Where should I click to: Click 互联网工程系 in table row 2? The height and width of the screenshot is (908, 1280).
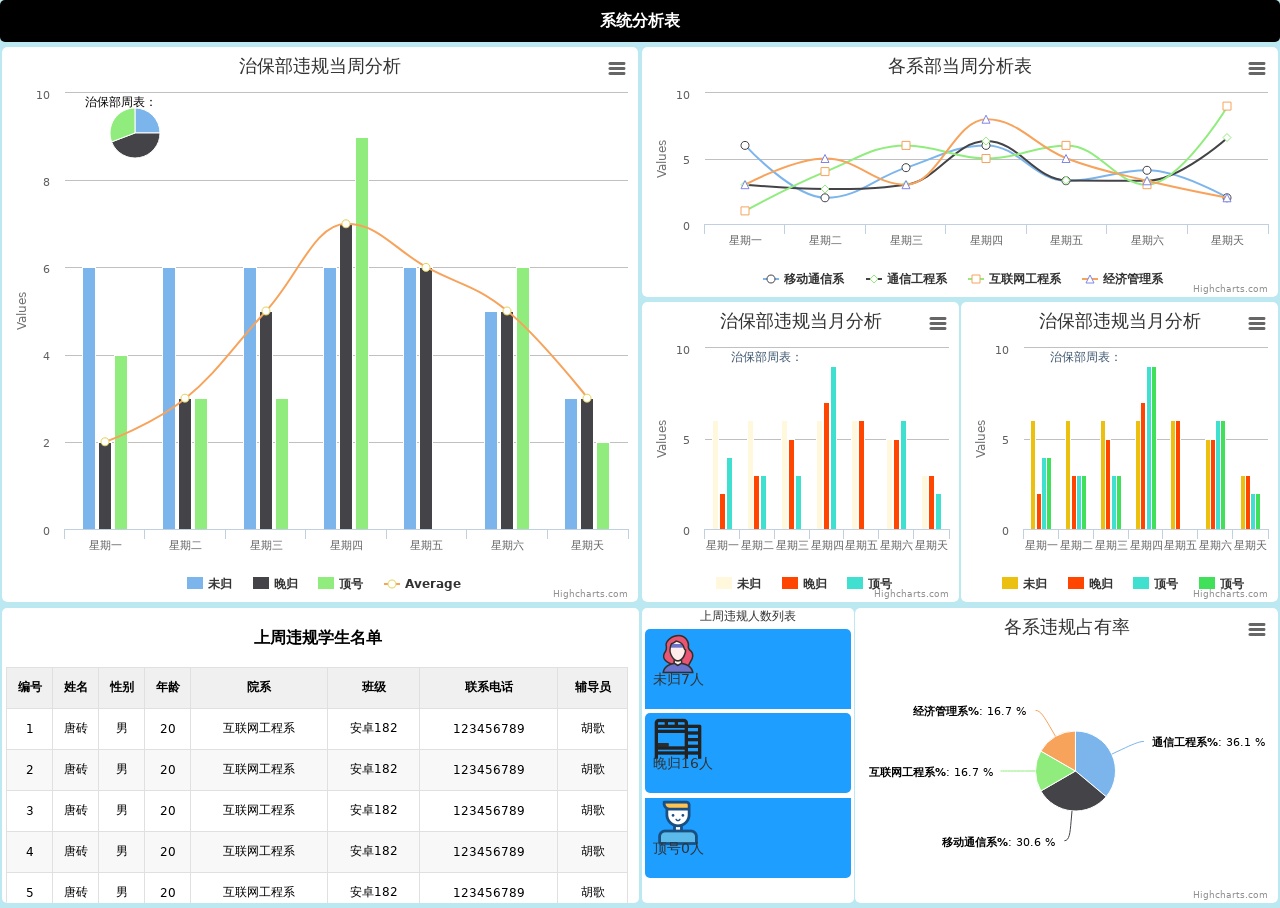(259, 770)
